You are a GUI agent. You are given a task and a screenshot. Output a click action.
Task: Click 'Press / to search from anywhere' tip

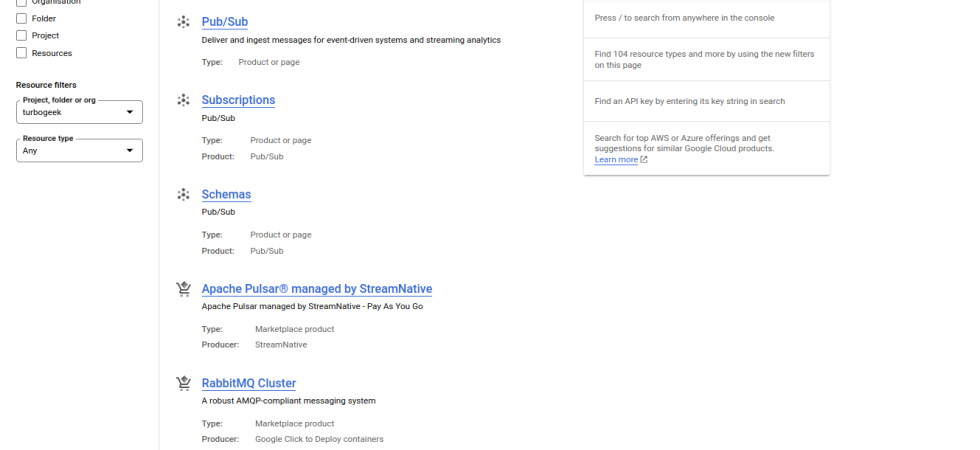coord(684,18)
